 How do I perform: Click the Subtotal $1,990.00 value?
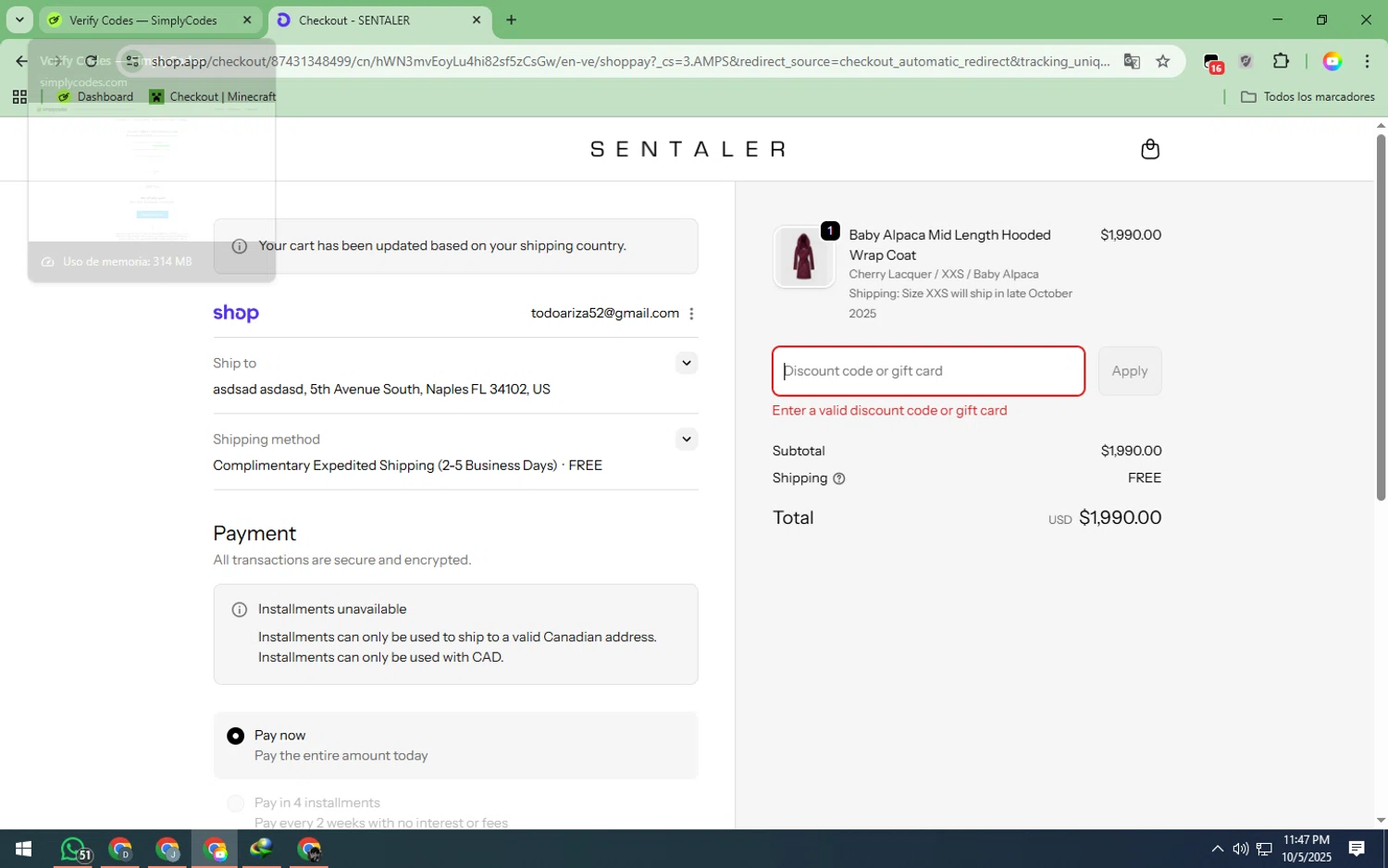point(1131,451)
